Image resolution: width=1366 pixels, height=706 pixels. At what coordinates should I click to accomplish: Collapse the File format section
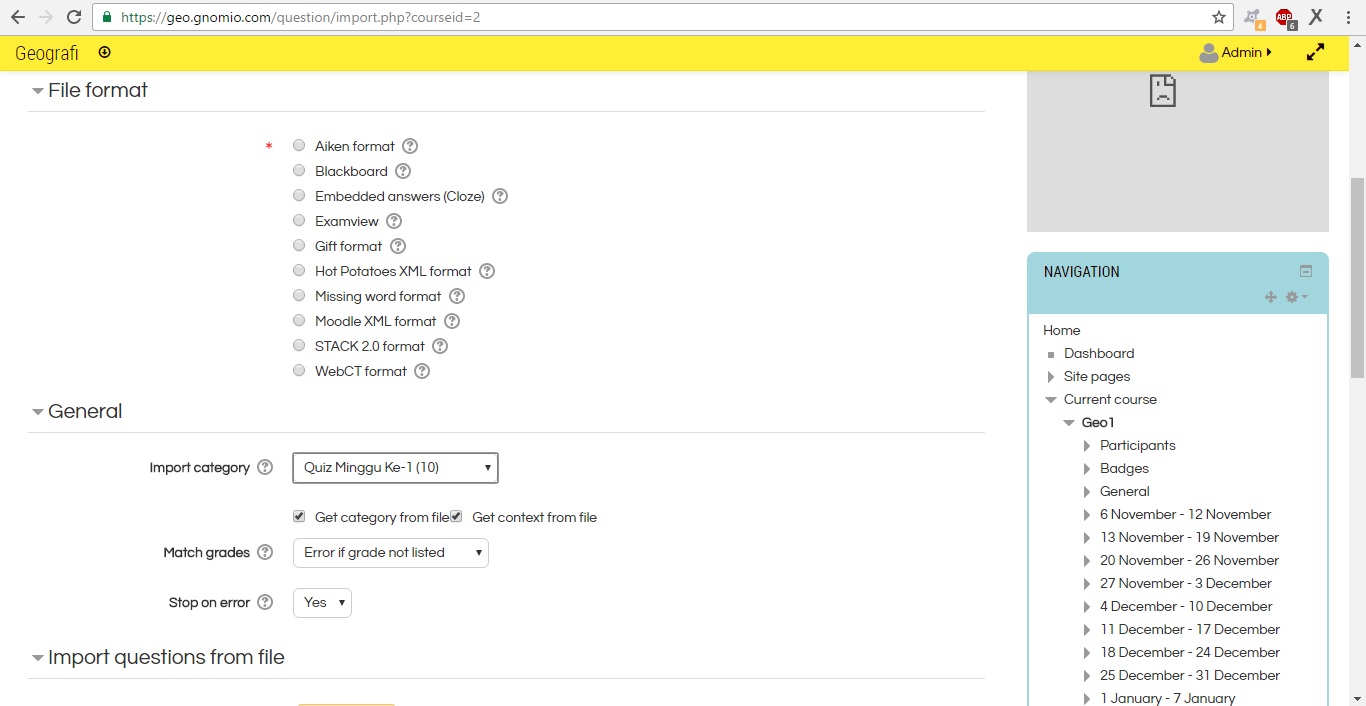click(90, 90)
